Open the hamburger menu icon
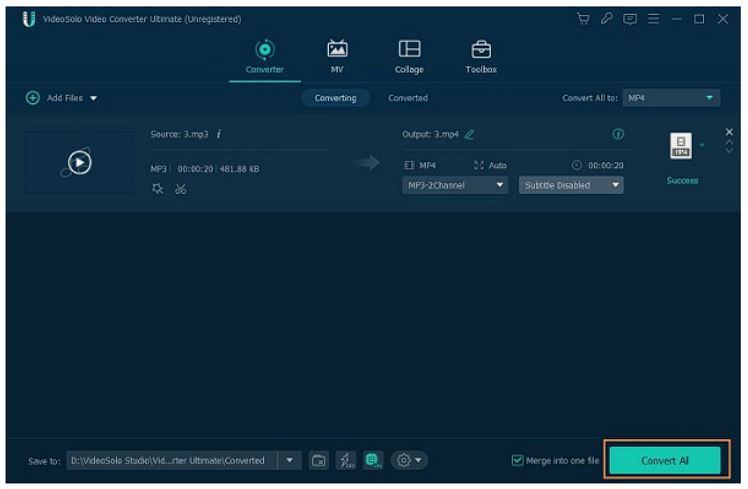Viewport: 748px width, 489px height. tap(654, 19)
